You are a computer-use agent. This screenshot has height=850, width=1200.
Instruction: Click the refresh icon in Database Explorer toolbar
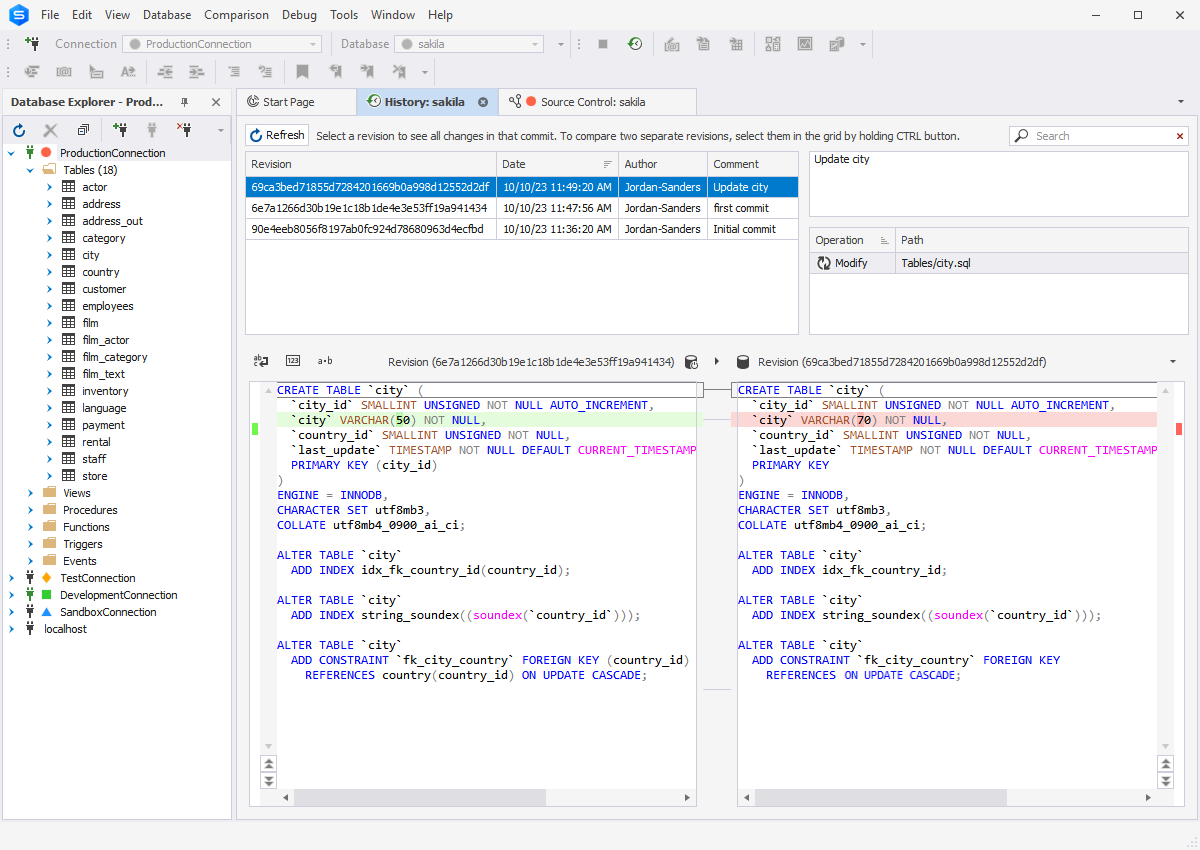click(x=19, y=130)
